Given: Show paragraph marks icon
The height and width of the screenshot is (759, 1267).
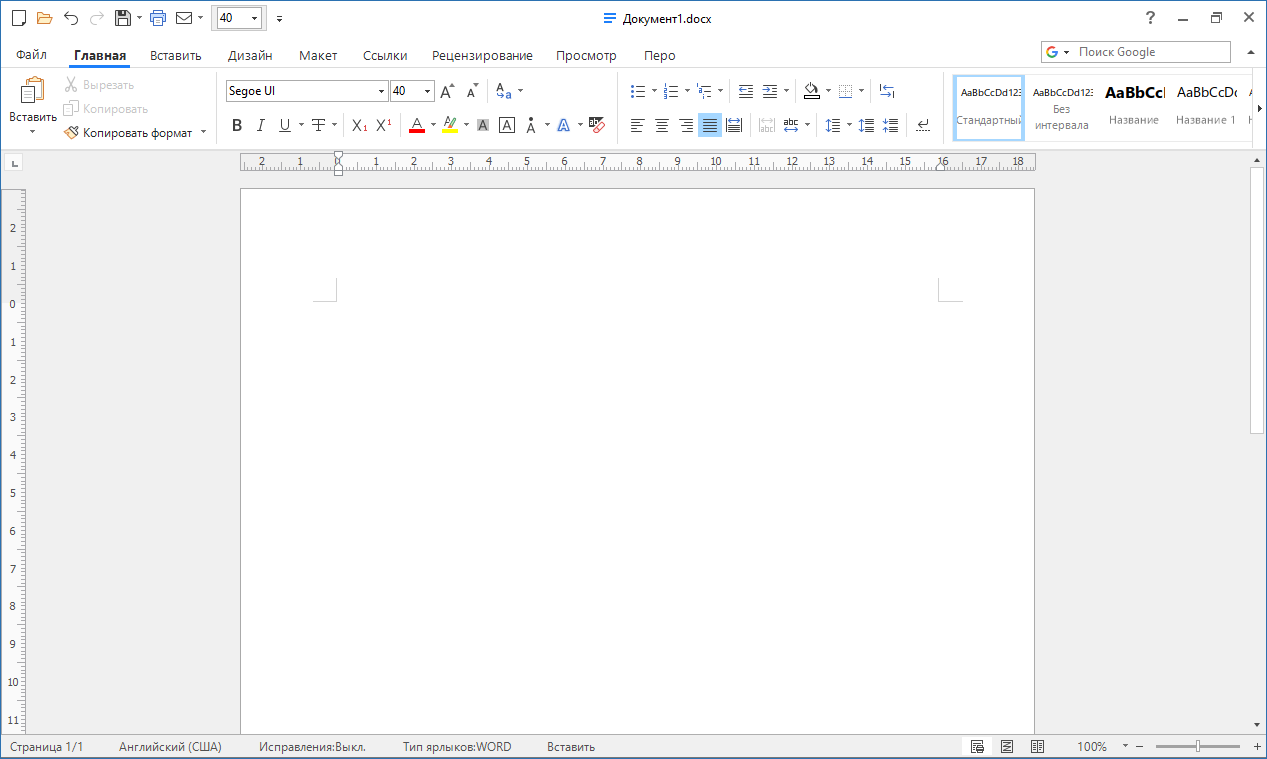Looking at the screenshot, I should [923, 125].
